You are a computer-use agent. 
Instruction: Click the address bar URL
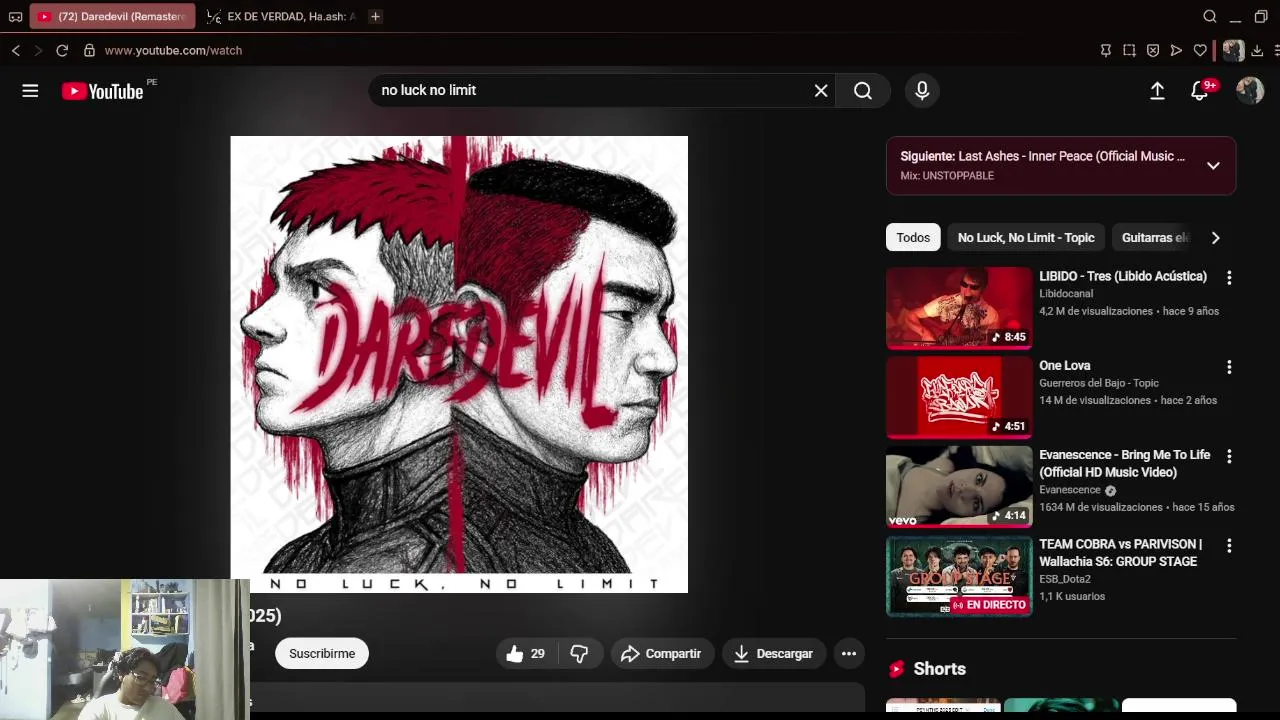[173, 50]
